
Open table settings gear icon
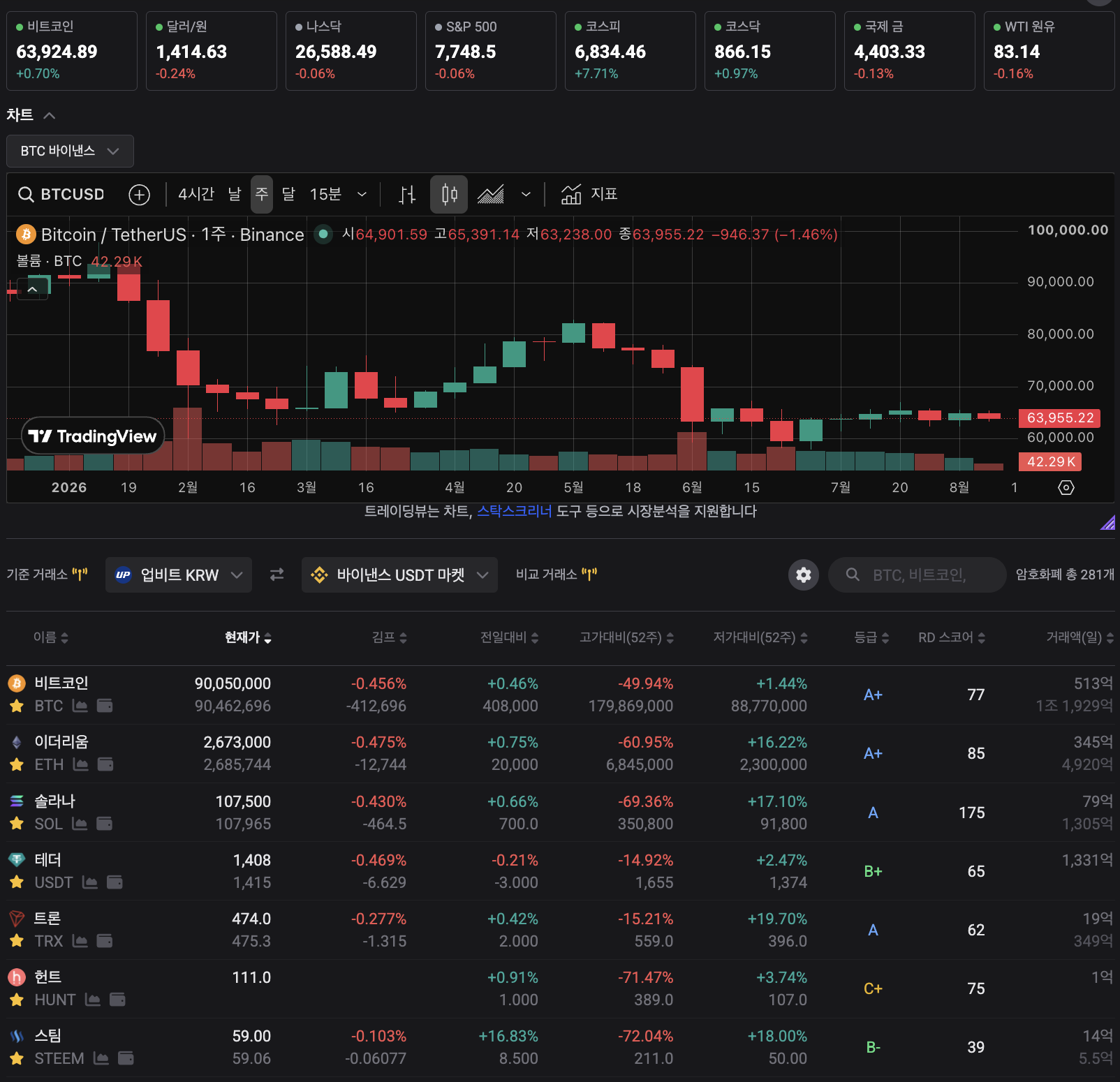(x=804, y=575)
